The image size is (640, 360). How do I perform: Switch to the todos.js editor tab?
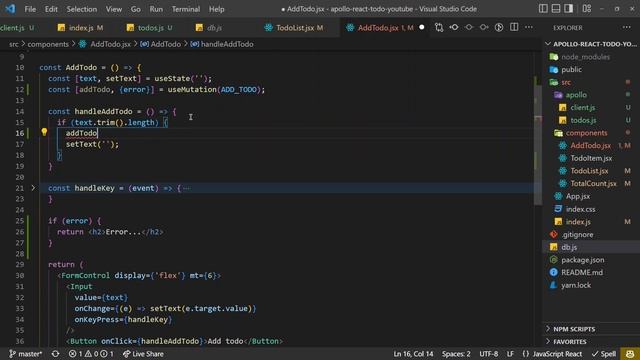coord(150,28)
